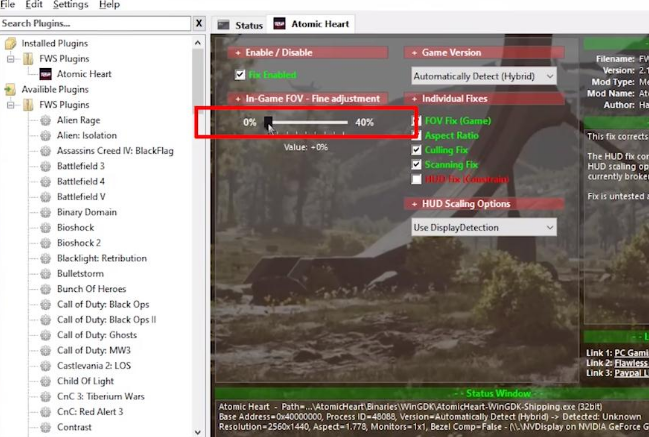This screenshot has width=649, height=437.
Task: Click gear icon for Call of Duty: Ghosts
Action: (46, 335)
